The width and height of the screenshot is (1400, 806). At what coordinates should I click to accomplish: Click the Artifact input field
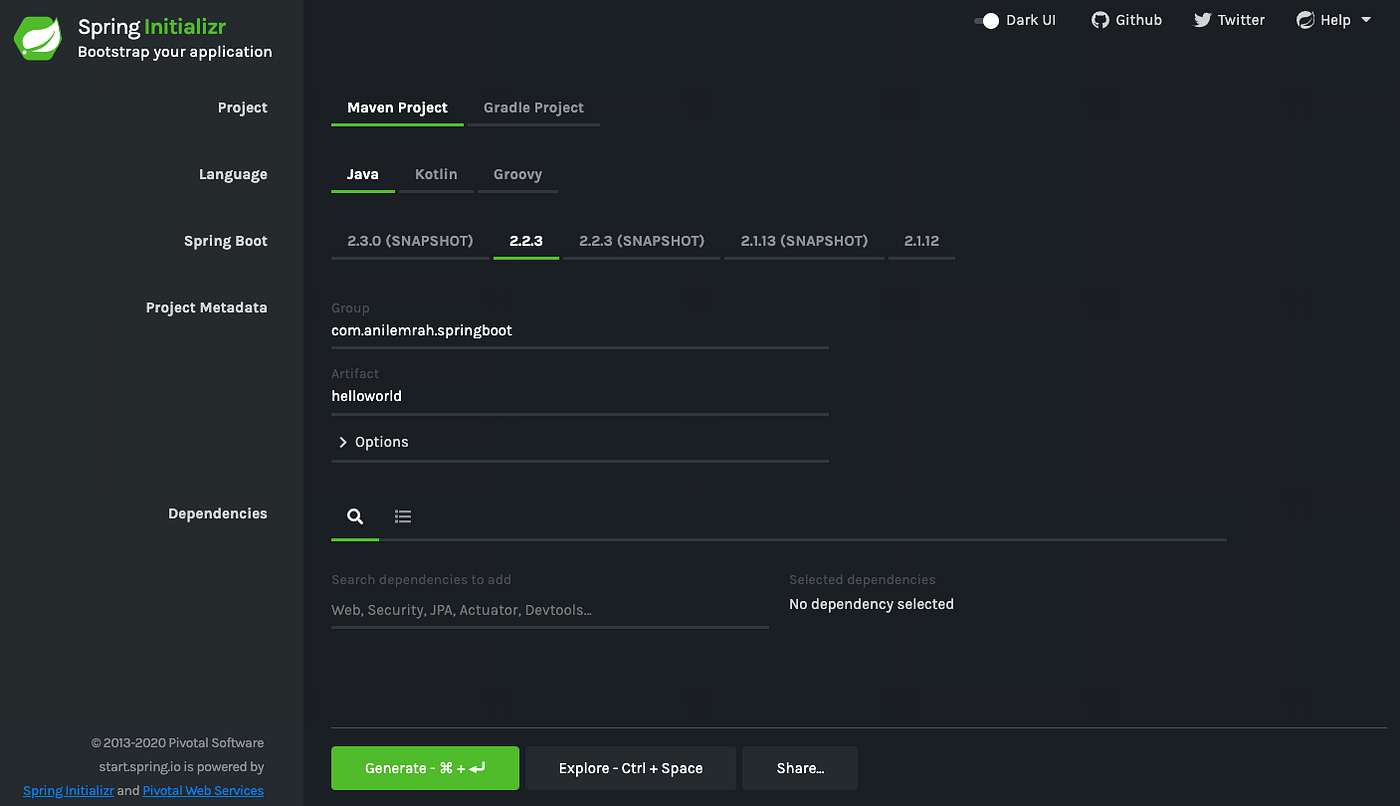(580, 396)
